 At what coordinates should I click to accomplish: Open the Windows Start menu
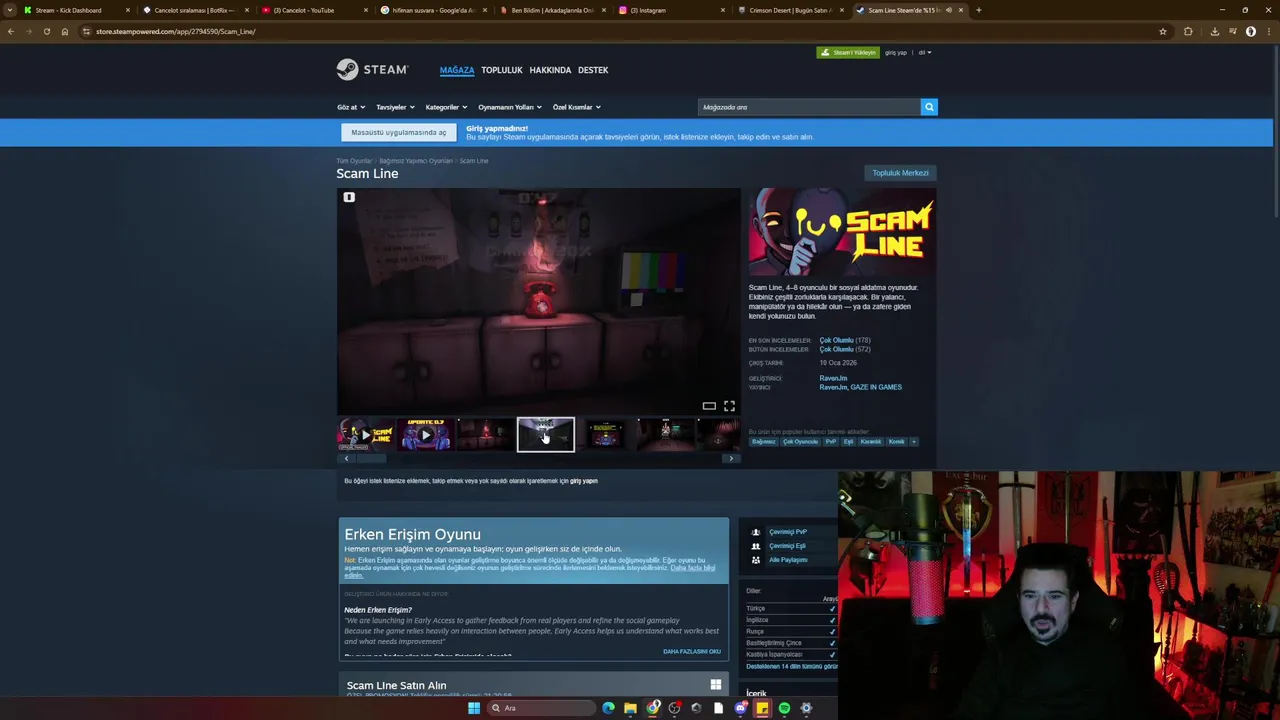click(474, 708)
